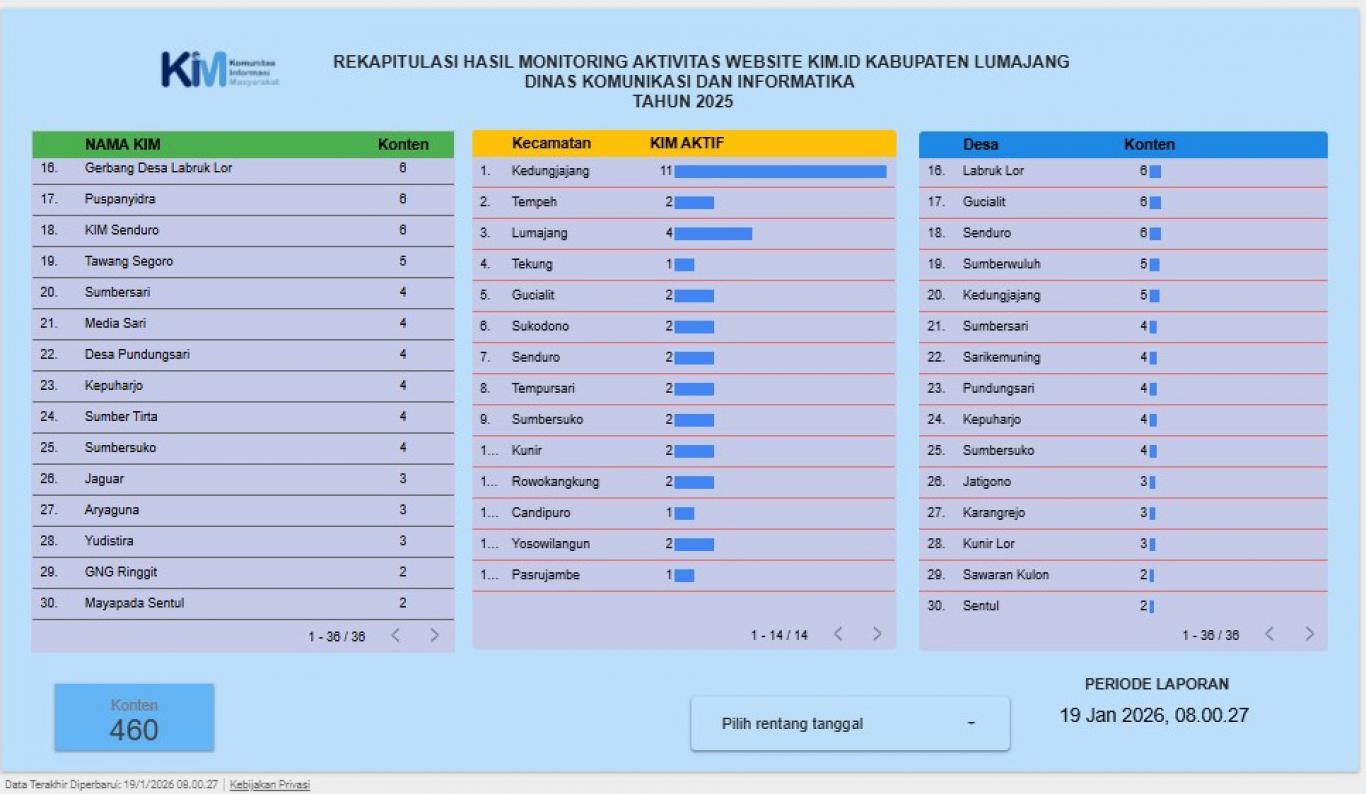The height and width of the screenshot is (794, 1366).
Task: Go to previous page of Desa table
Action: pos(1270,634)
